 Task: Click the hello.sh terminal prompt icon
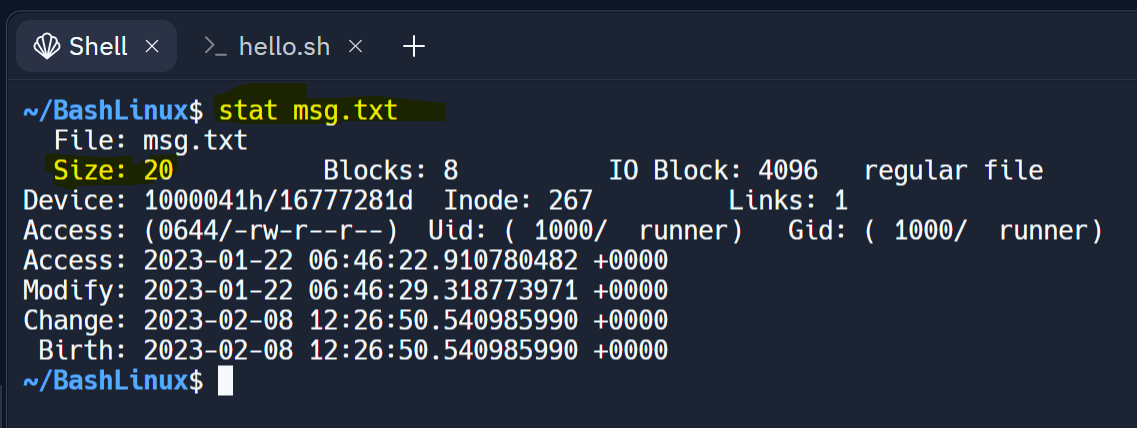[215, 46]
